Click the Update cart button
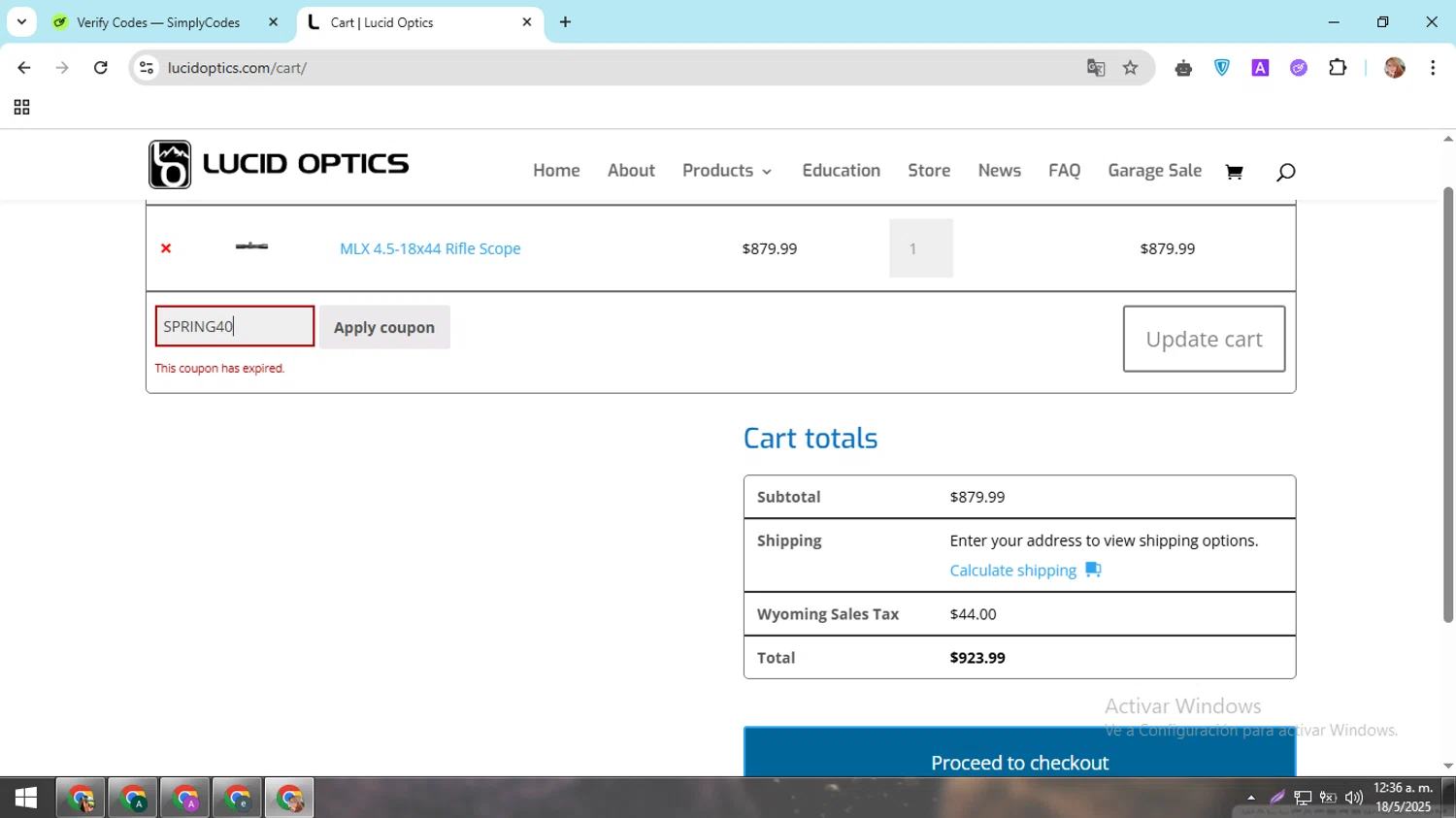This screenshot has height=818, width=1456. pyautogui.click(x=1204, y=339)
